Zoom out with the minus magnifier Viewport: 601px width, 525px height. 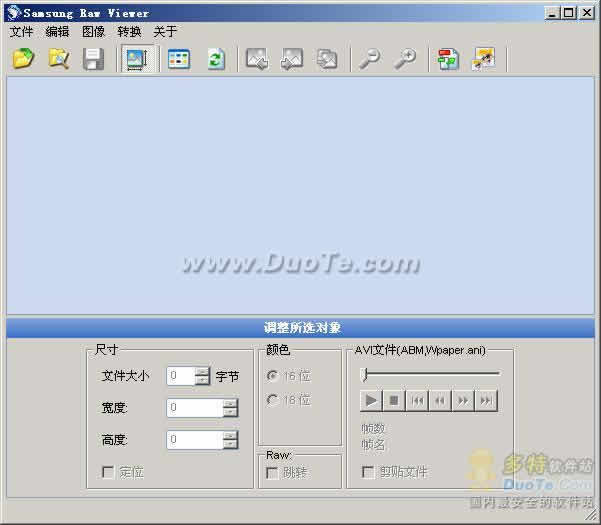click(x=369, y=59)
